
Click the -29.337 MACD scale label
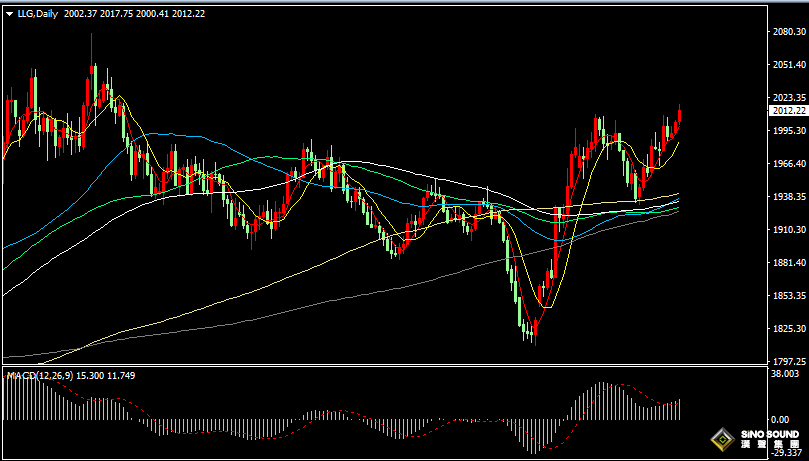[786, 452]
